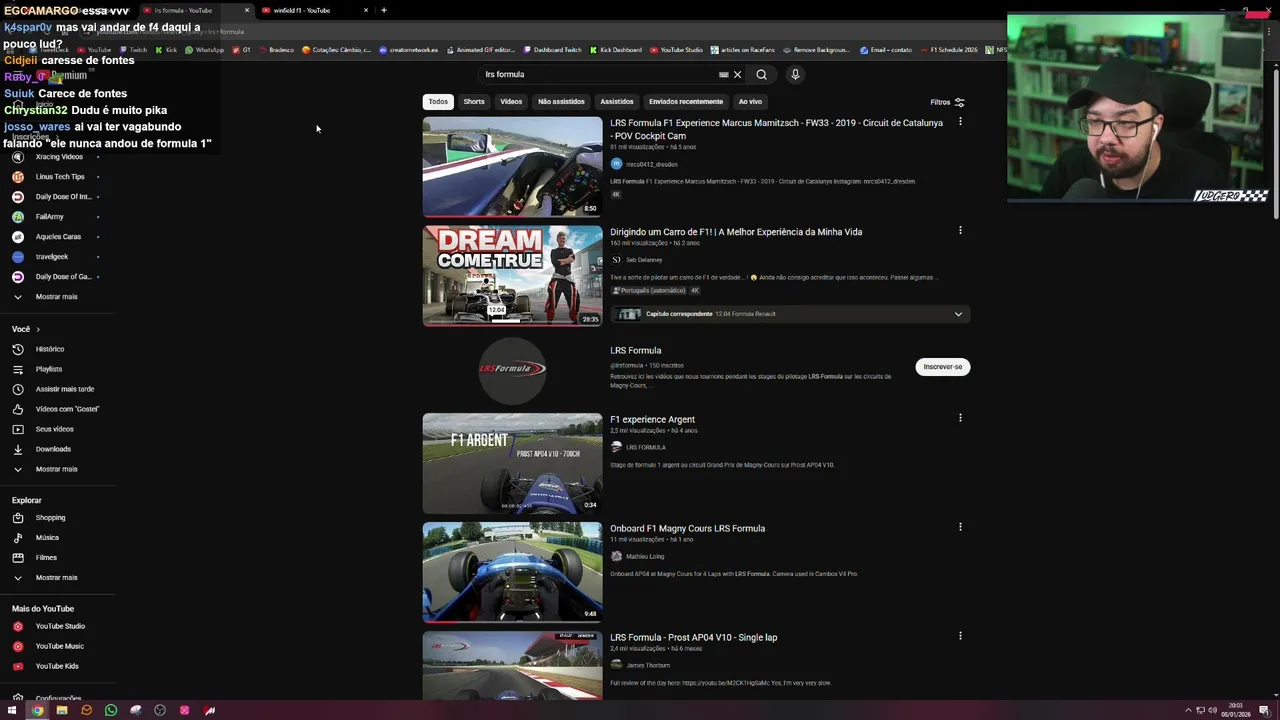
Task: Select the Shorts filter chip
Action: [x=474, y=101]
